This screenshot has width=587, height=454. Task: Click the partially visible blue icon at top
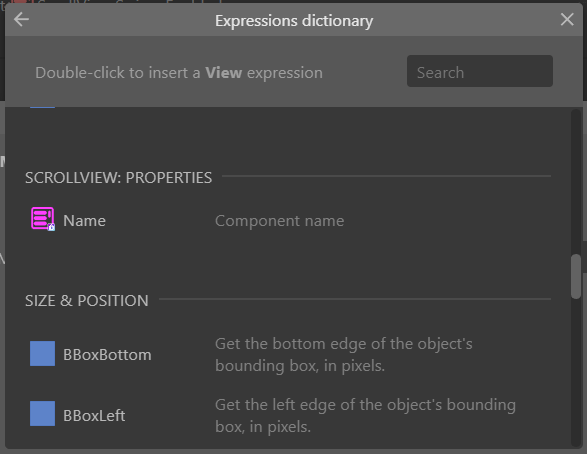(42, 107)
